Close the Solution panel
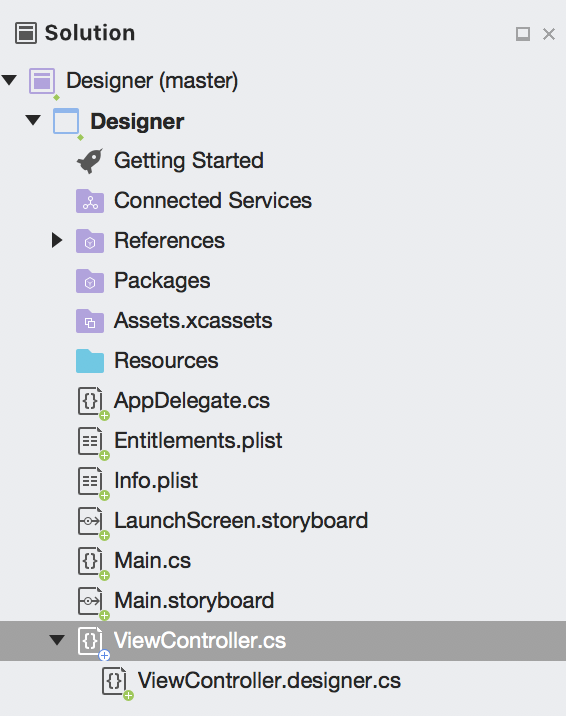The image size is (566, 716). coord(549,34)
